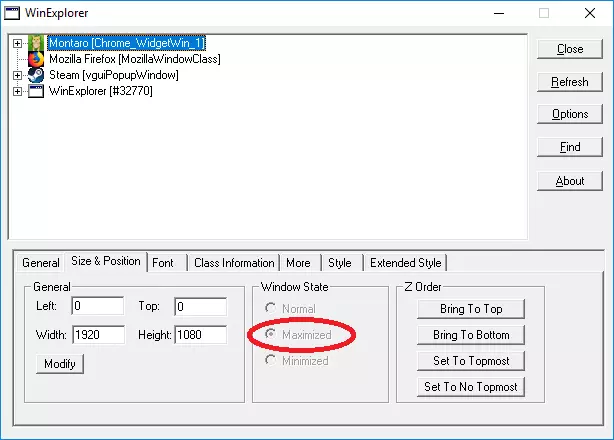Minimize the WinExplorer window
This screenshot has width=614, height=440.
[x=499, y=13]
